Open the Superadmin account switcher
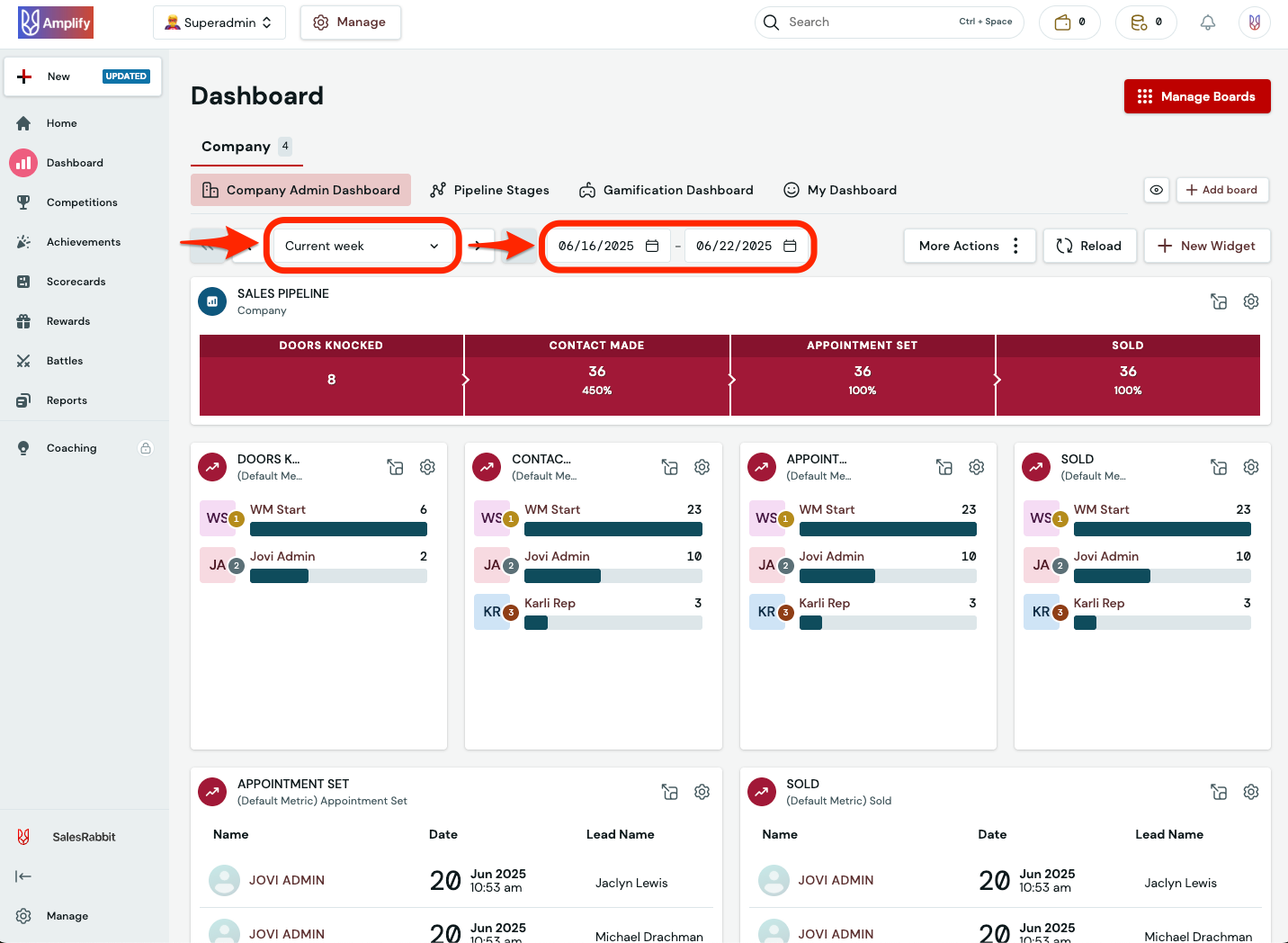Screen dimensions: 1288x943 click(x=219, y=22)
